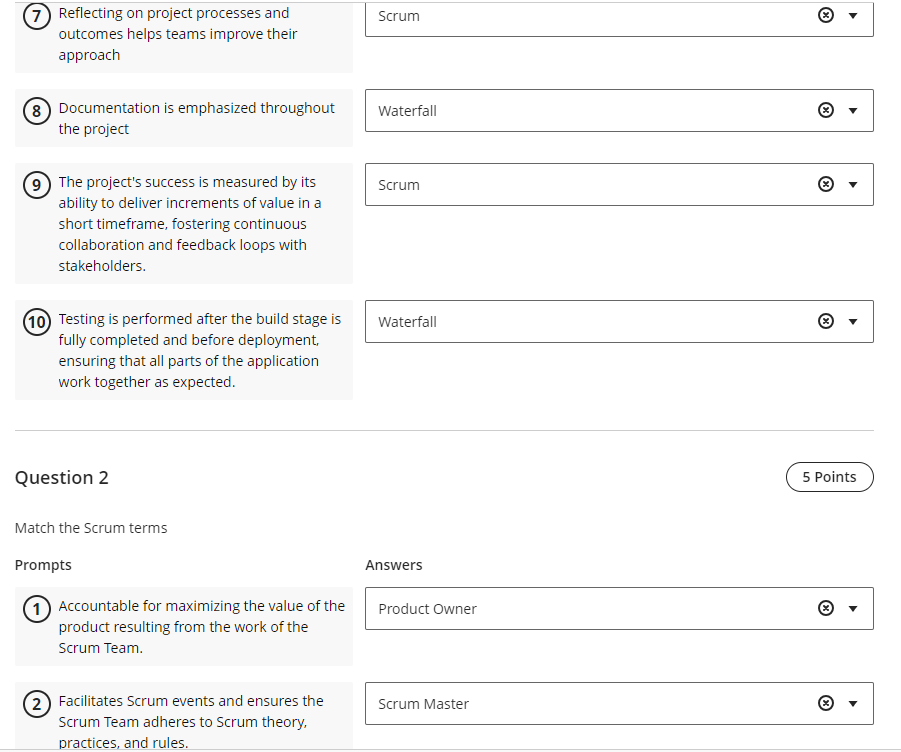Click the Prompts column header
This screenshot has height=752, width=901.
coord(43,564)
